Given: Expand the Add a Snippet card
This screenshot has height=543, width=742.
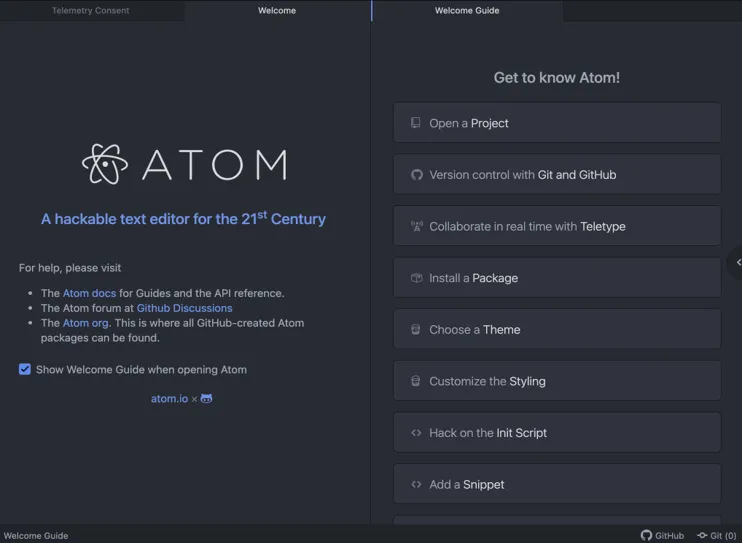Looking at the screenshot, I should point(557,484).
